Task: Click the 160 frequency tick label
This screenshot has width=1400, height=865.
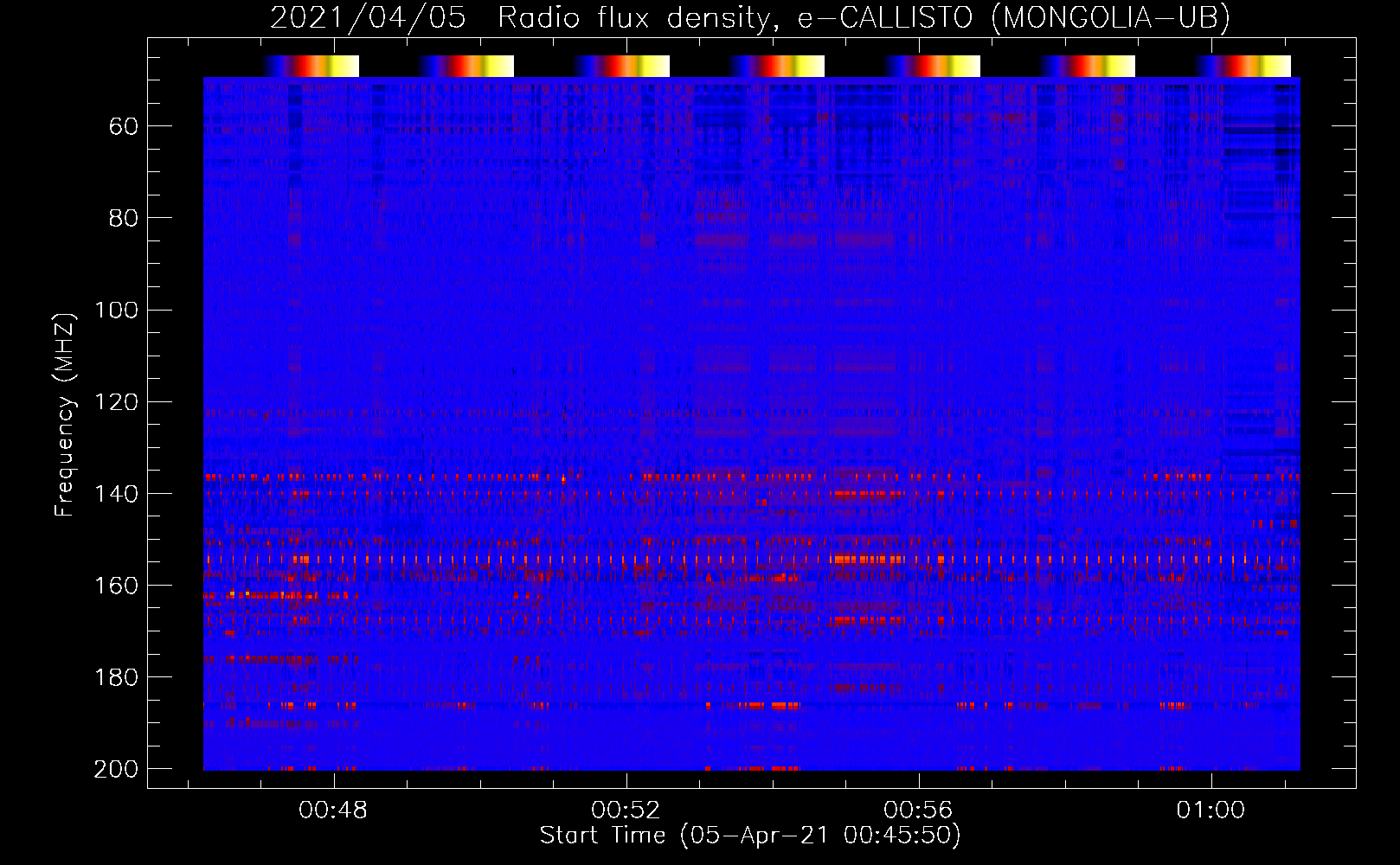Action: point(116,586)
